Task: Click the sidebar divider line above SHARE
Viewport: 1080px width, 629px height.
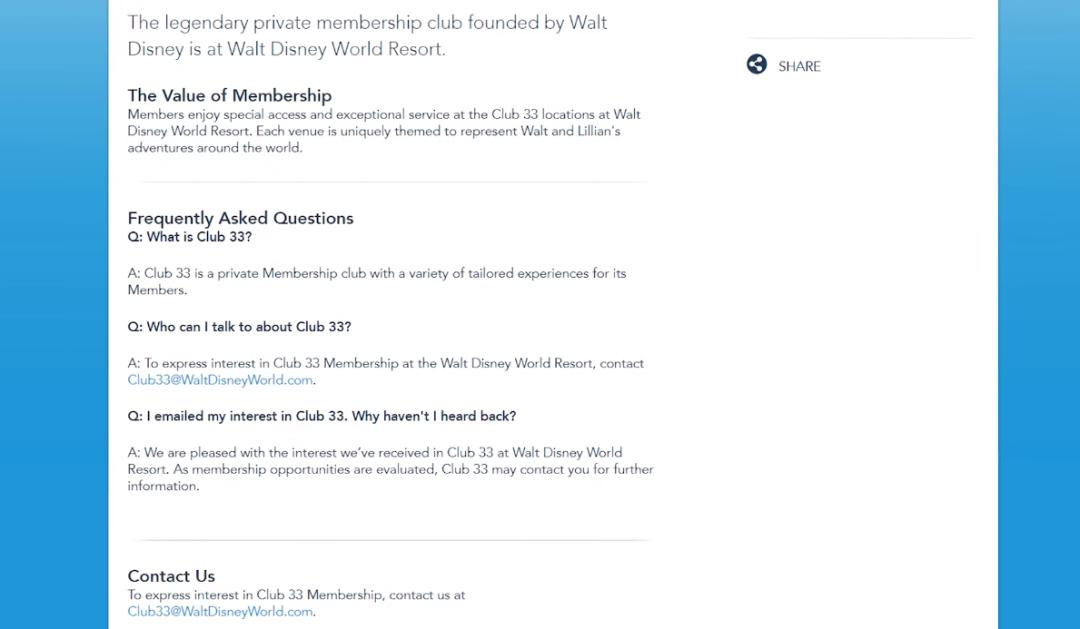Action: click(860, 38)
